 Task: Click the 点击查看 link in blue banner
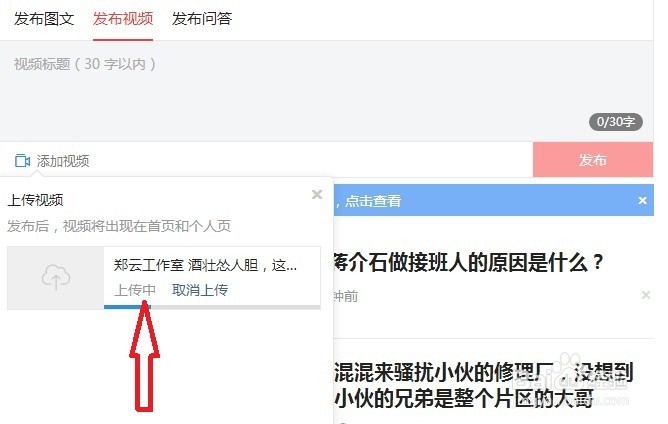373,201
